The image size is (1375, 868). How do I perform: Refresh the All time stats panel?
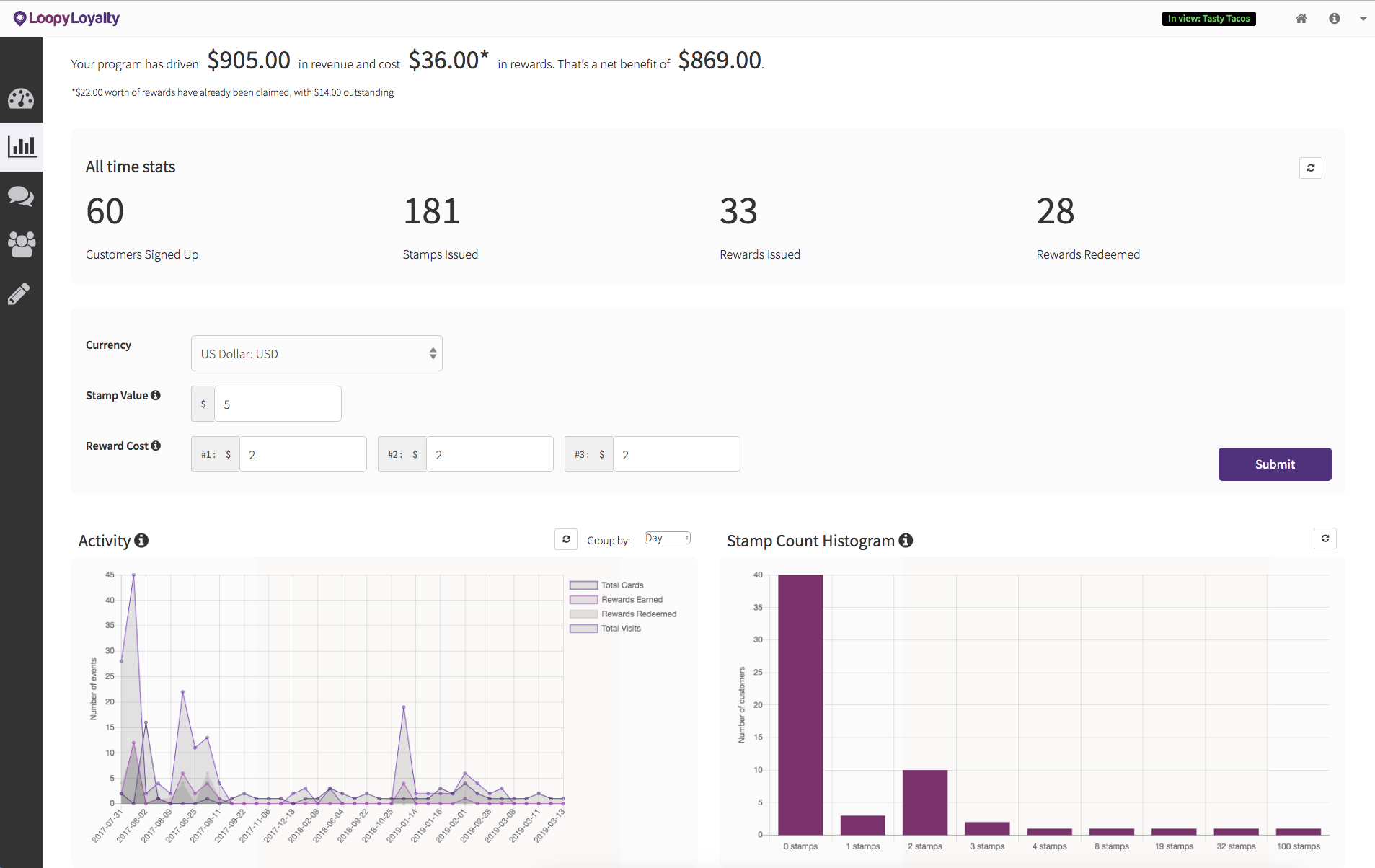(1311, 167)
